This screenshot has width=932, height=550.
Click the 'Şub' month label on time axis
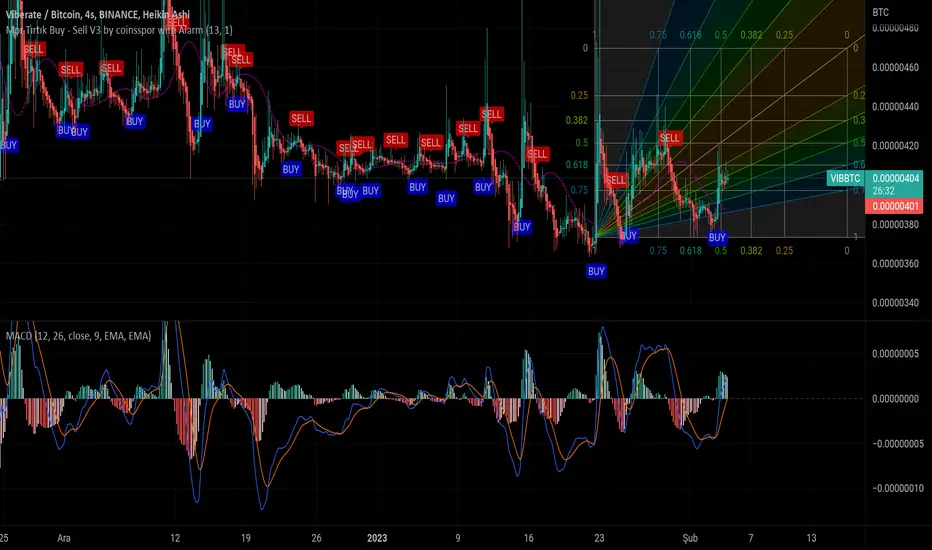click(690, 538)
